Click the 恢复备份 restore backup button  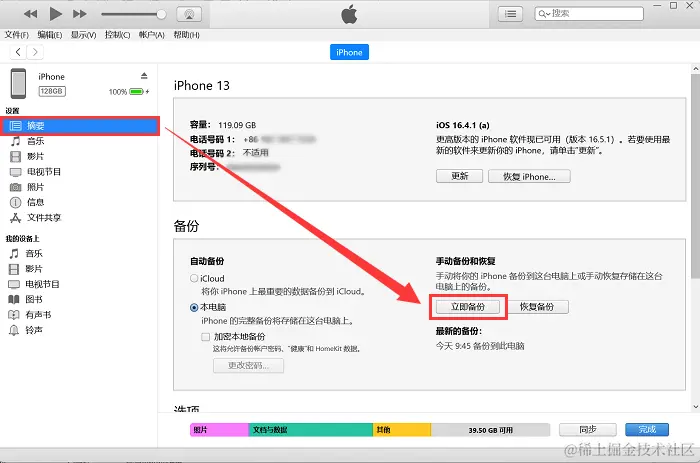537,307
